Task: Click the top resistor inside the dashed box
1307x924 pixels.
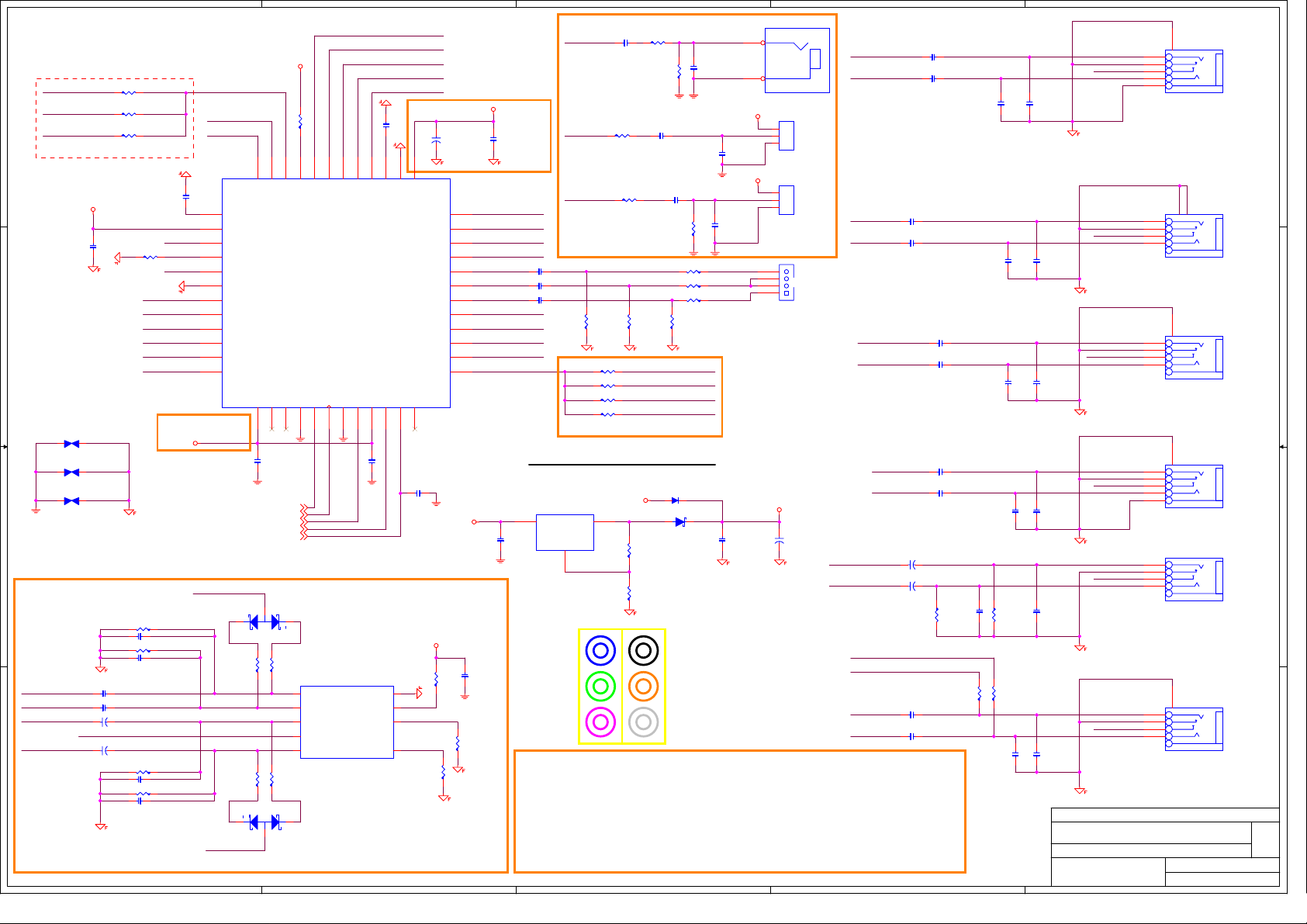Action: 129,92
